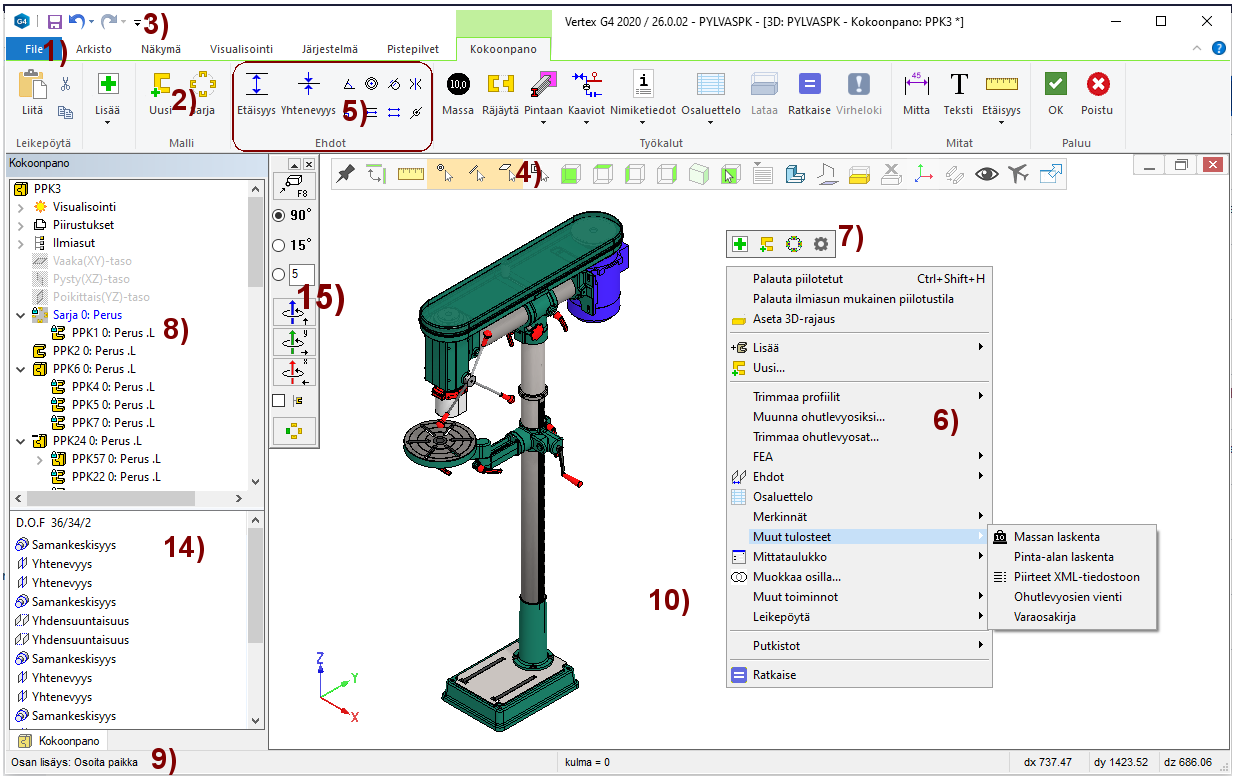
Task: Select the 15° rotation angle option
Action: pos(279,244)
